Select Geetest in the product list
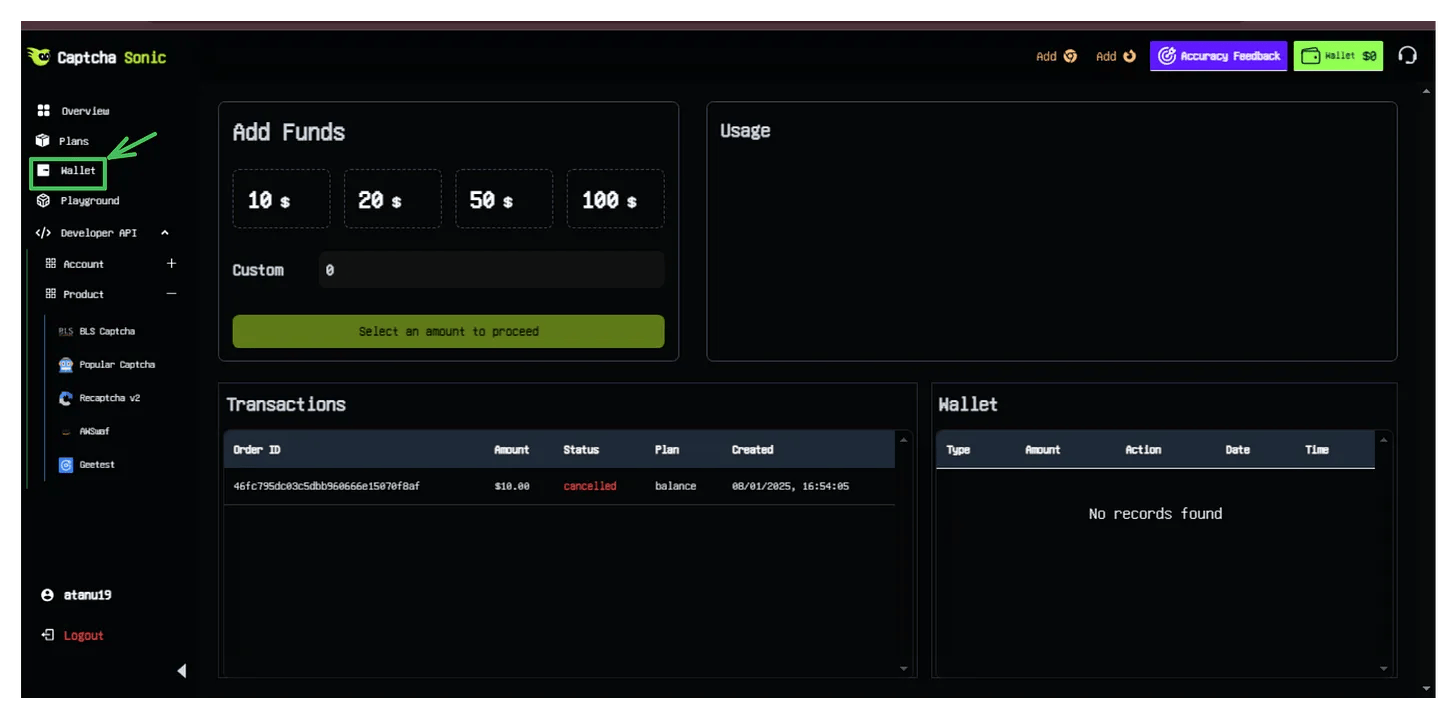 [x=97, y=465]
